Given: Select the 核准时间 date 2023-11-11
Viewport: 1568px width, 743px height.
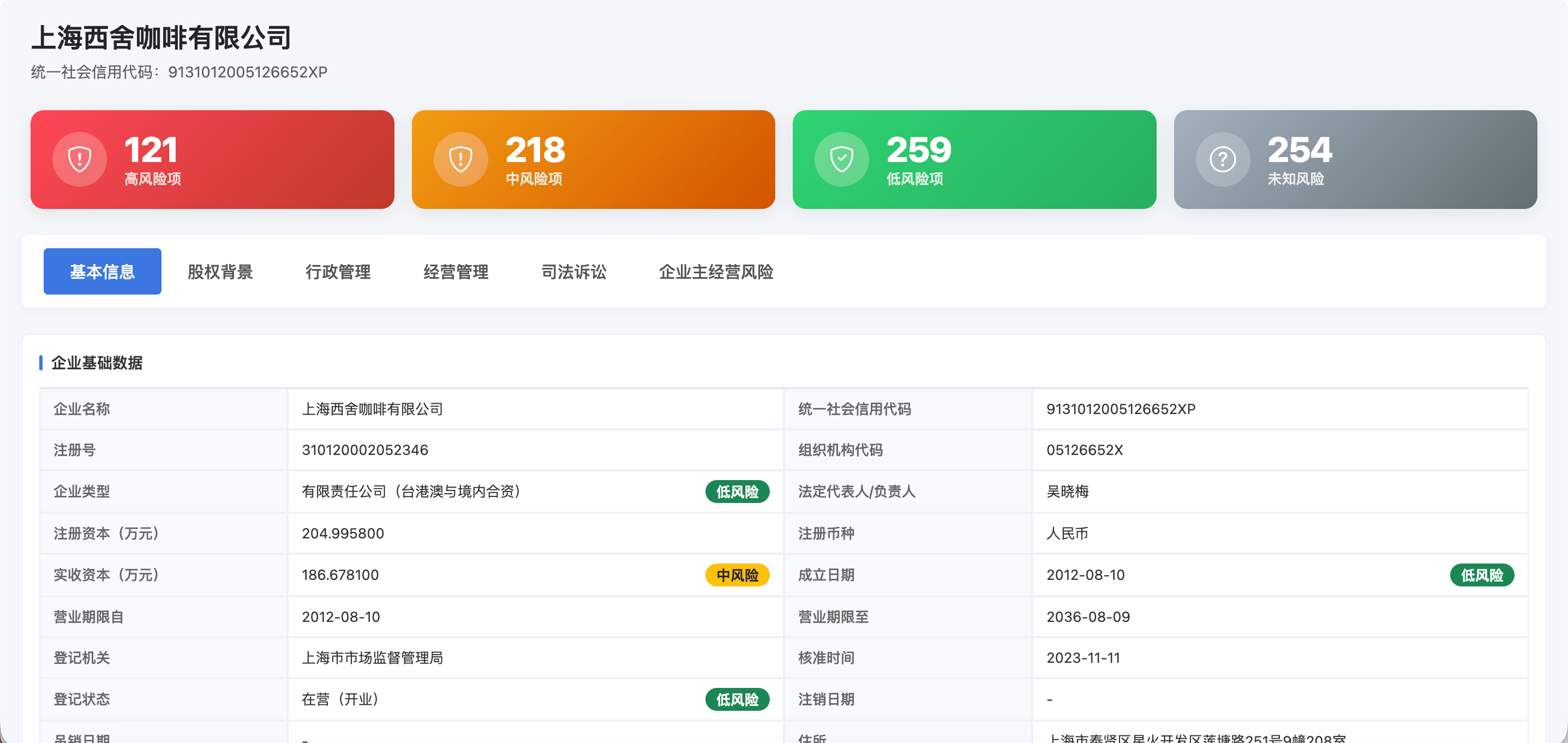Looking at the screenshot, I should coord(1084,658).
